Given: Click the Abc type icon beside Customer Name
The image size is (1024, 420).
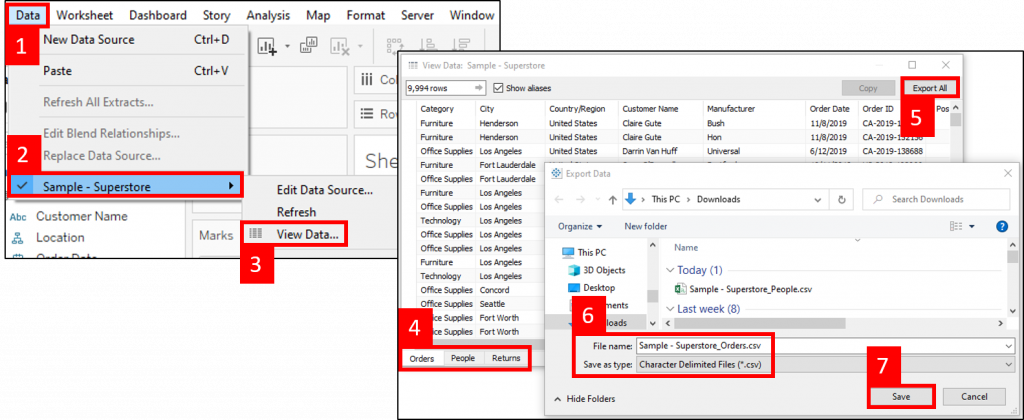Looking at the screenshot, I should pos(18,217).
